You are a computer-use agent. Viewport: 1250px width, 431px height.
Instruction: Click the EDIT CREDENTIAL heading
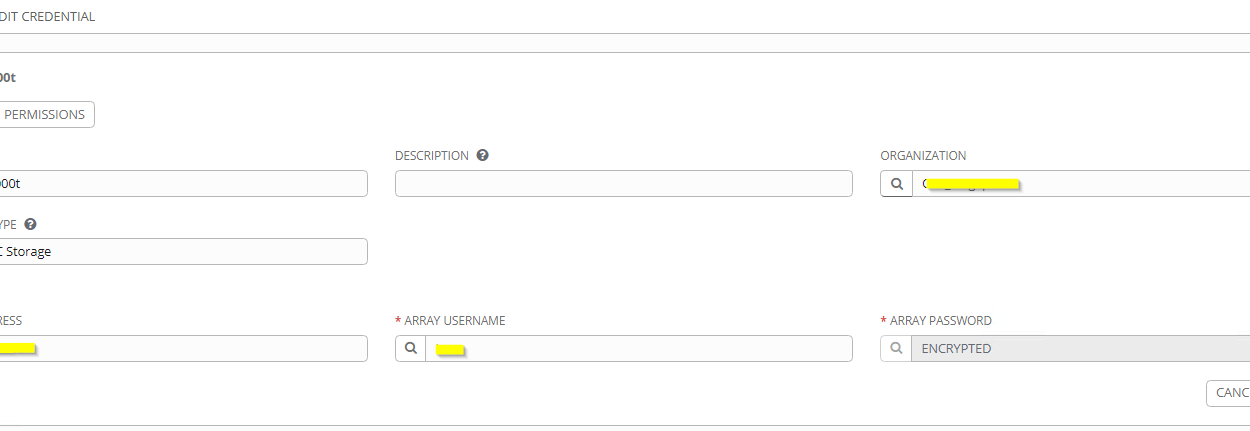point(48,17)
